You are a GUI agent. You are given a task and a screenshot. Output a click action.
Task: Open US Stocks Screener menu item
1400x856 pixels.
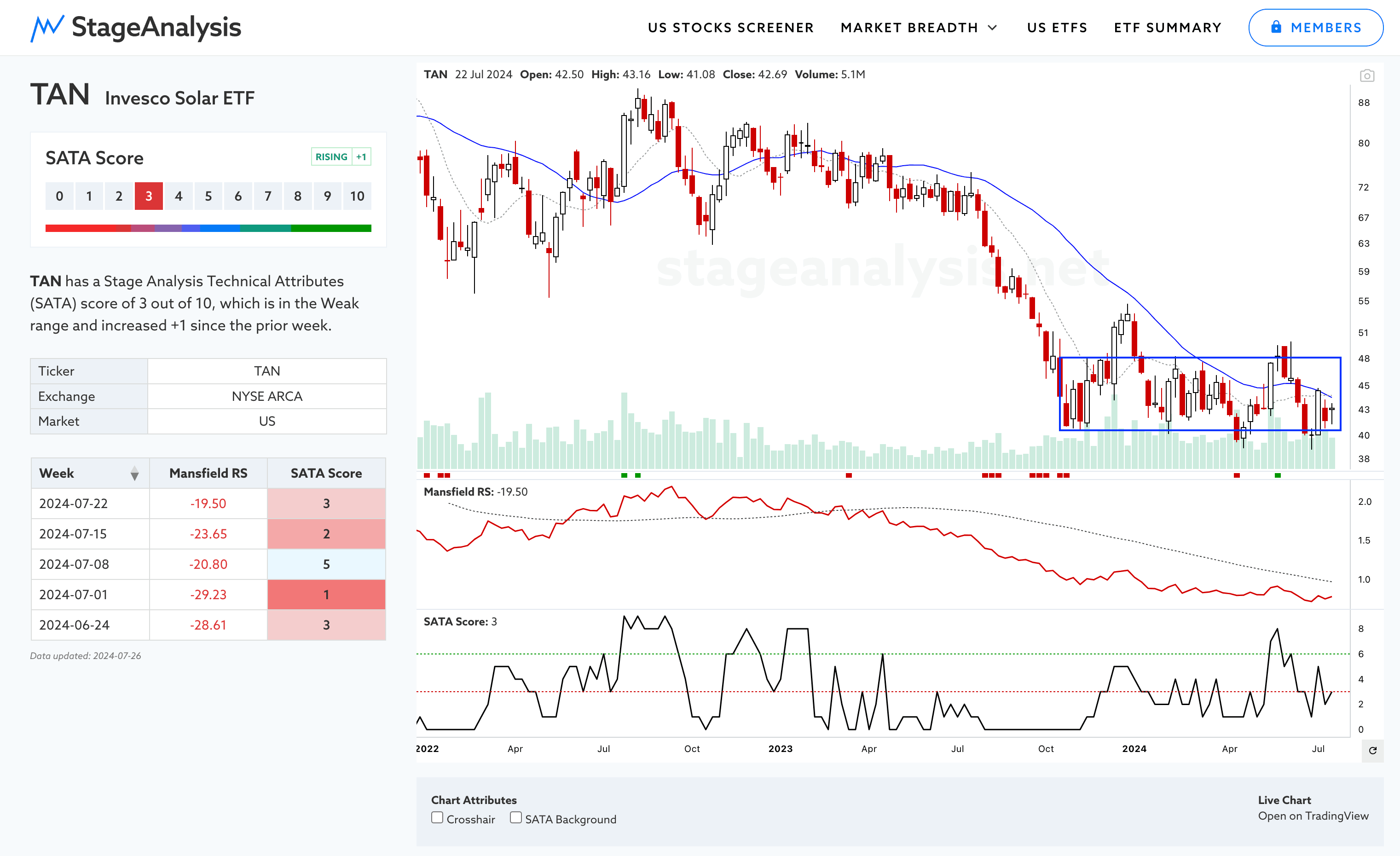coord(731,28)
